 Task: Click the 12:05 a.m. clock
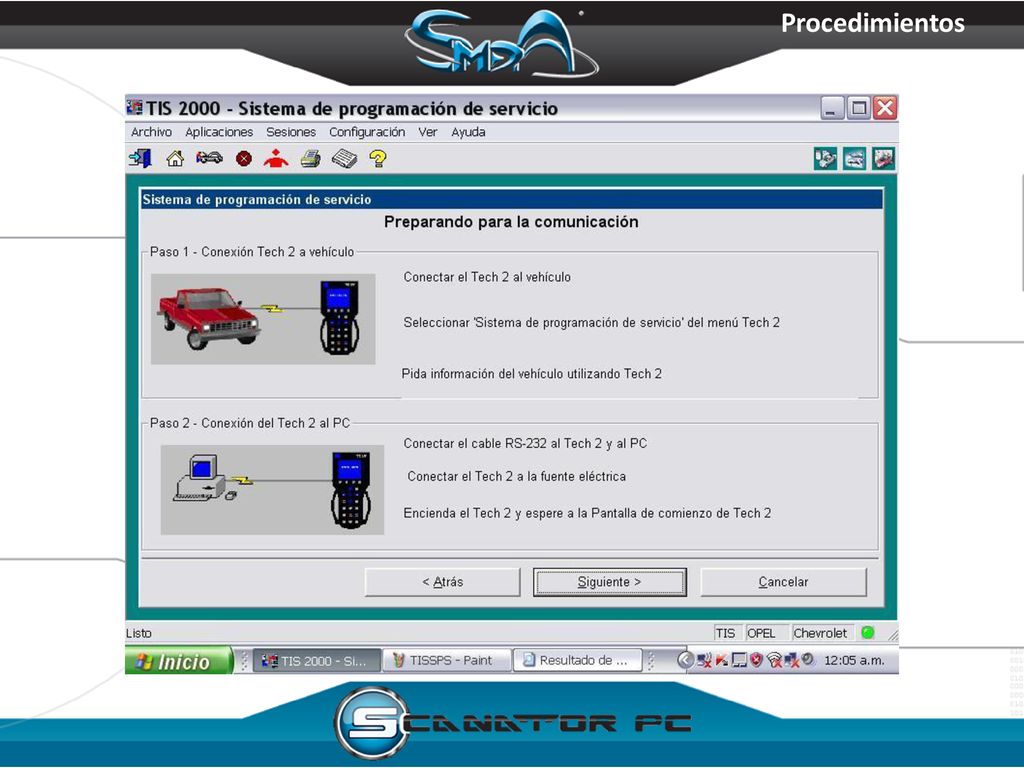[854, 660]
